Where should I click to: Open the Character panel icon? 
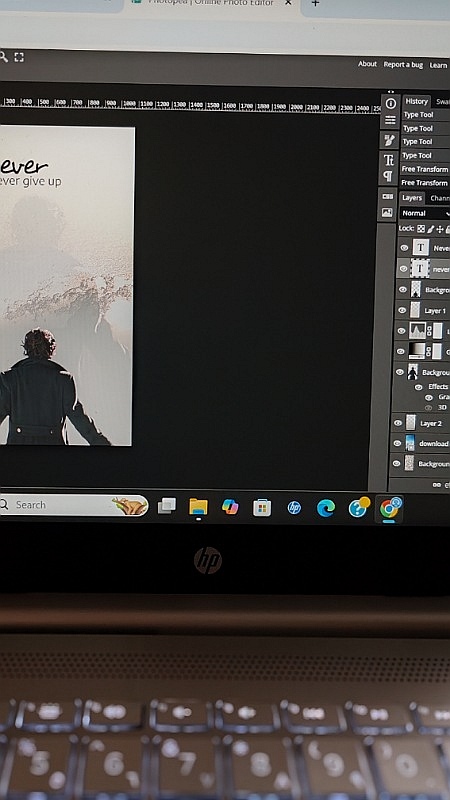(x=389, y=160)
